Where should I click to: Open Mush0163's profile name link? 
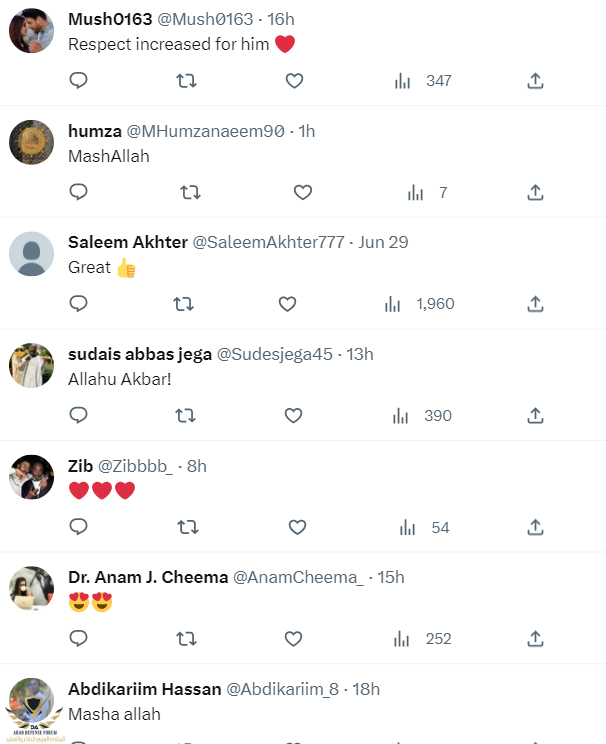[110, 19]
